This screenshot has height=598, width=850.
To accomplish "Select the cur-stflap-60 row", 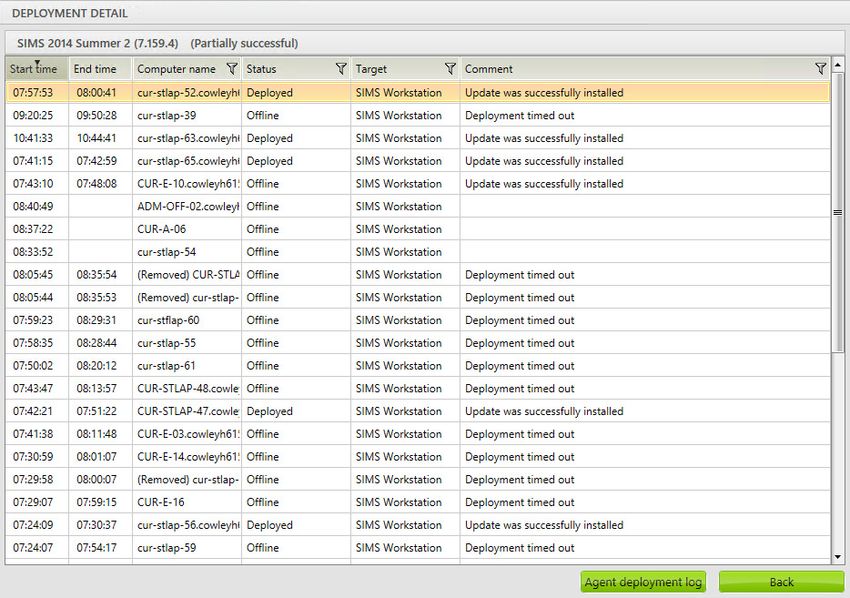I will 418,320.
